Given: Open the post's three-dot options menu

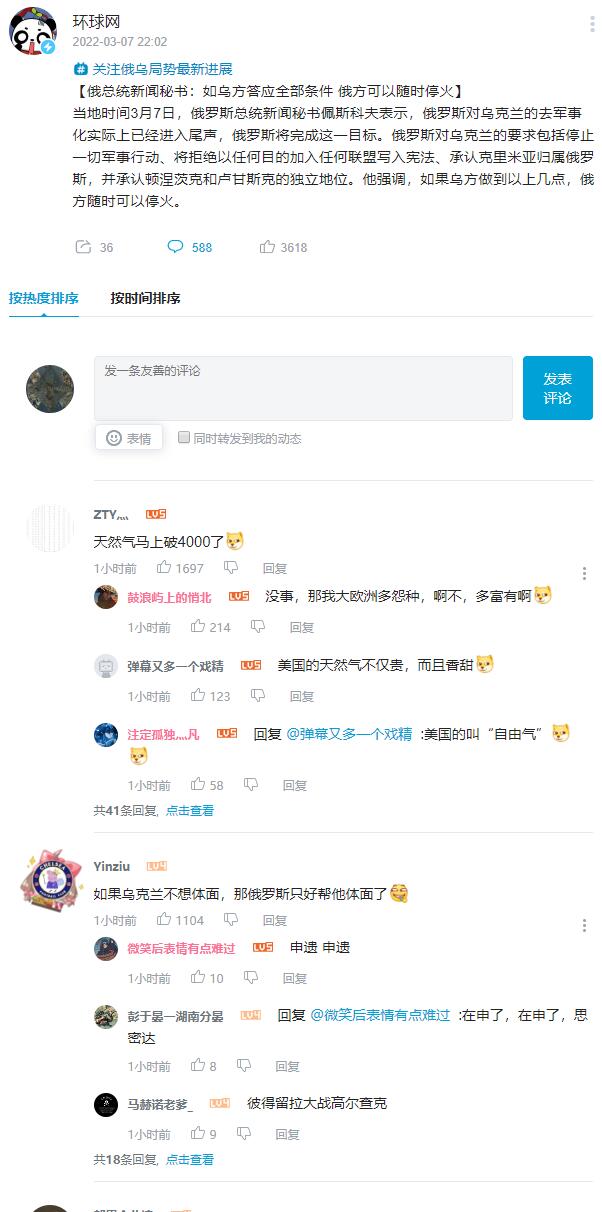Looking at the screenshot, I should (x=592, y=24).
